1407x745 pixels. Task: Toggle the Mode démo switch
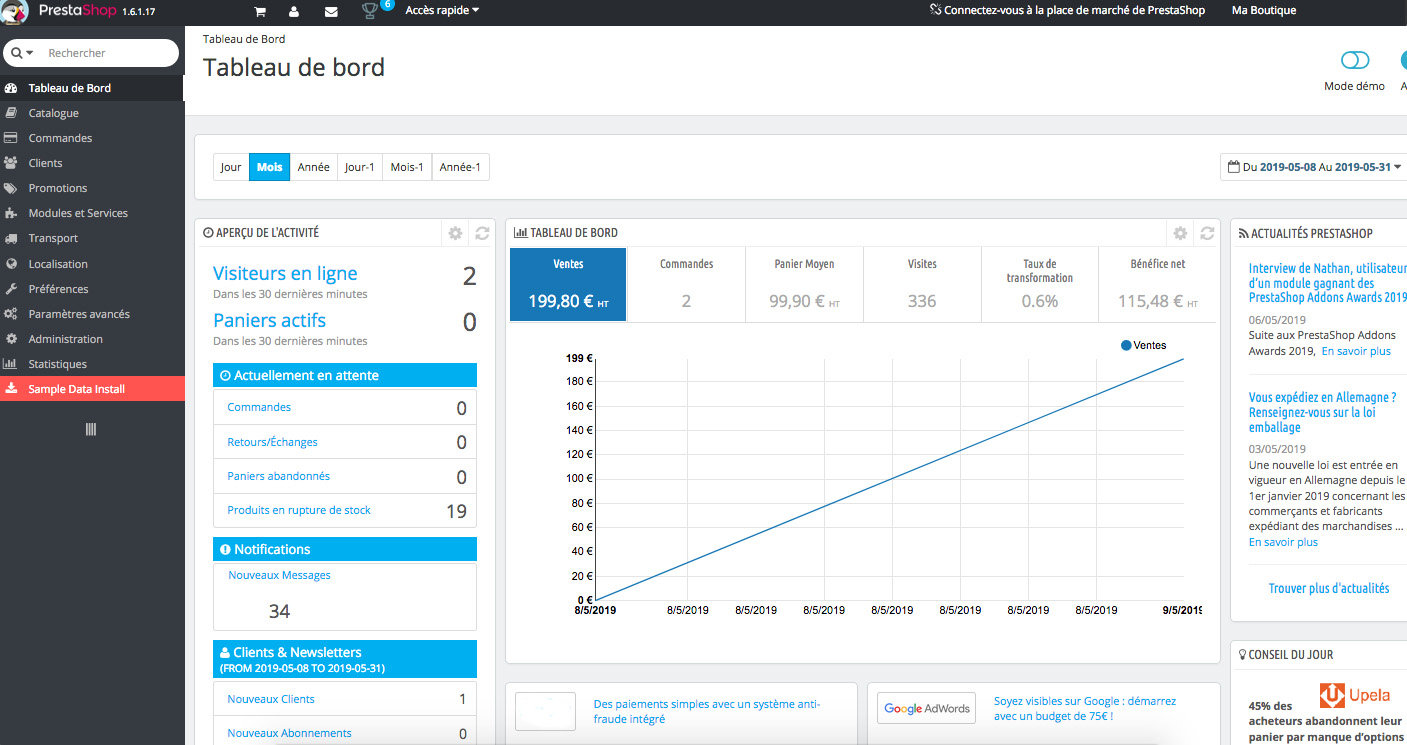click(1355, 61)
